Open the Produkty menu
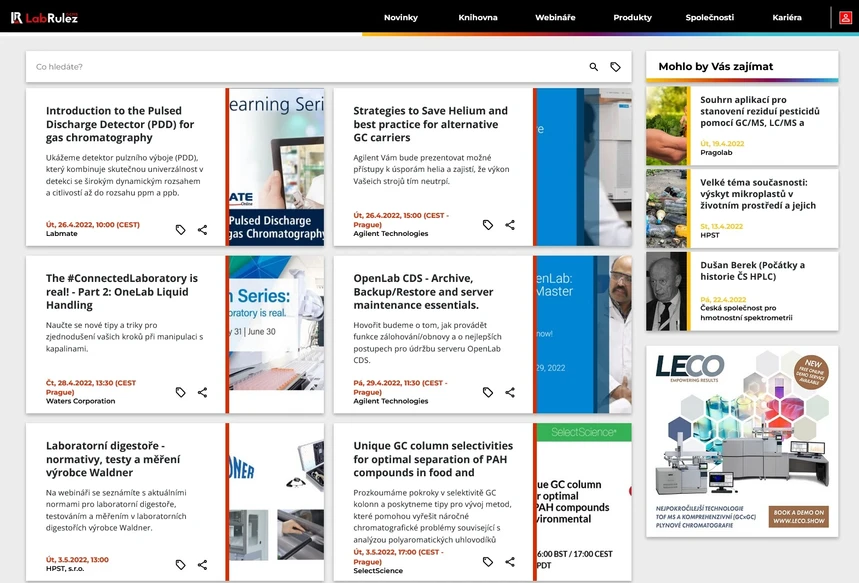This screenshot has width=859, height=583. click(x=632, y=18)
